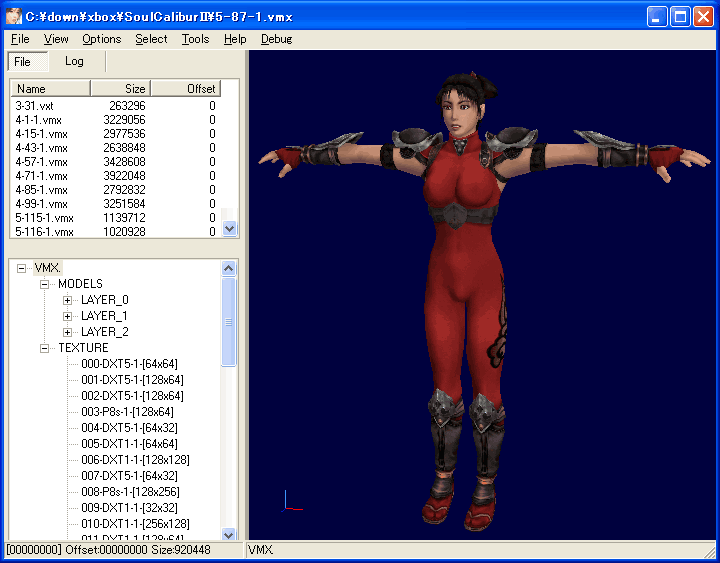Screen dimensions: 720x563
Task: Click the 3D character model viewport
Action: pos(482,295)
